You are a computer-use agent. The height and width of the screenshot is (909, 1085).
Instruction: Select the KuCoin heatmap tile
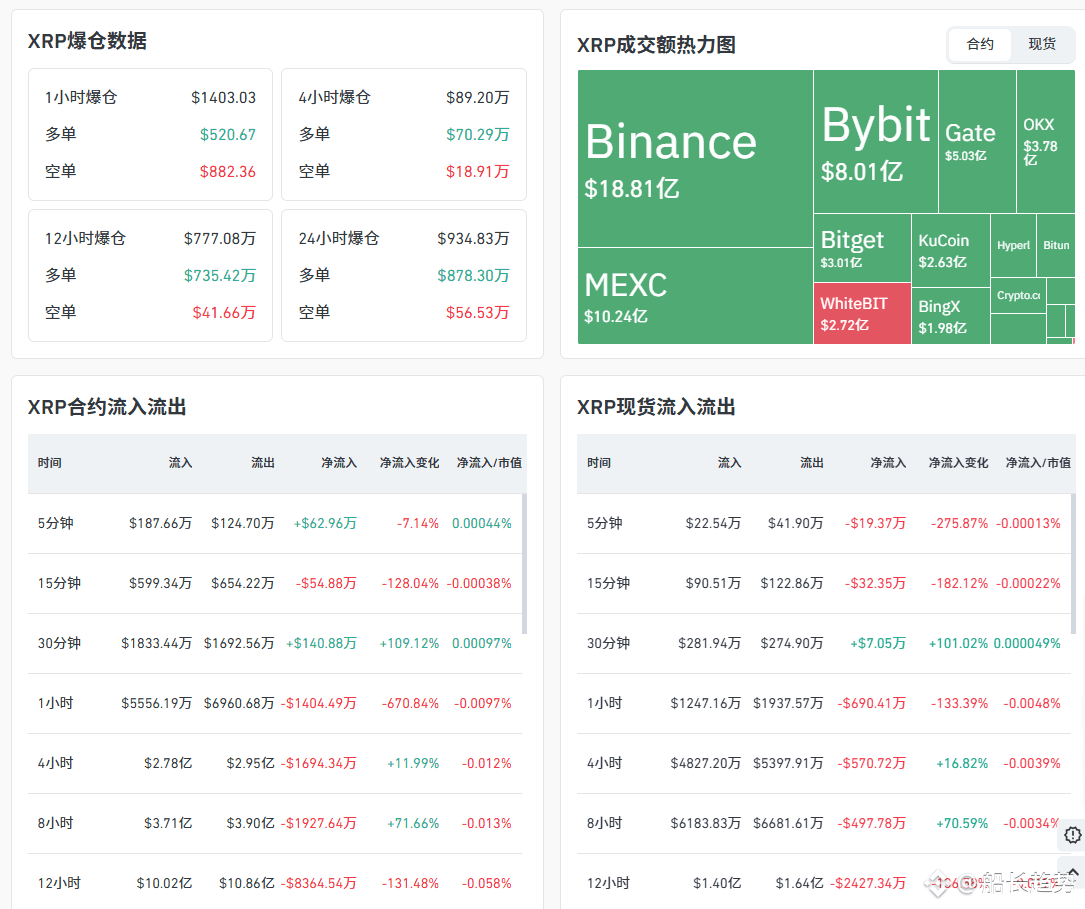tap(951, 250)
